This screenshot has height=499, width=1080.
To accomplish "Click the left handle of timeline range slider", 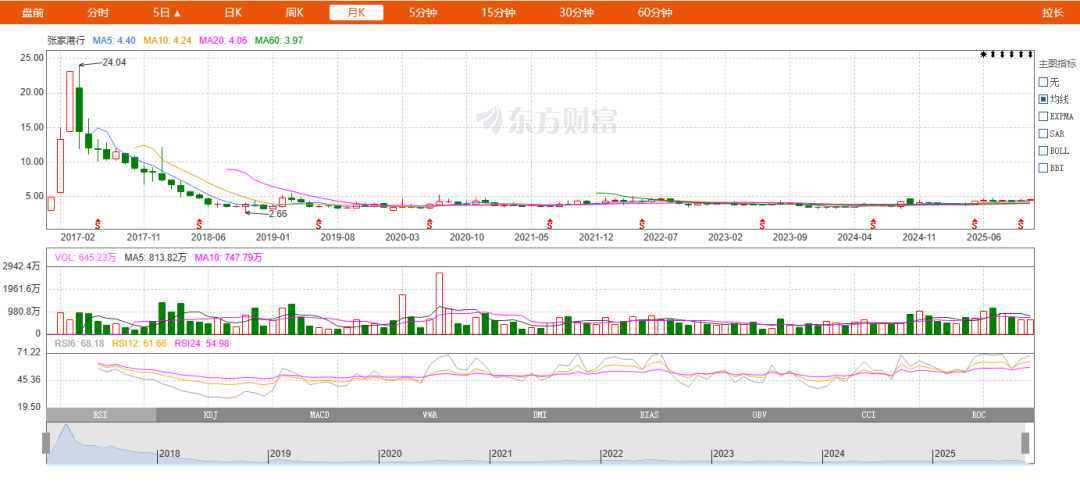I will 46,443.
